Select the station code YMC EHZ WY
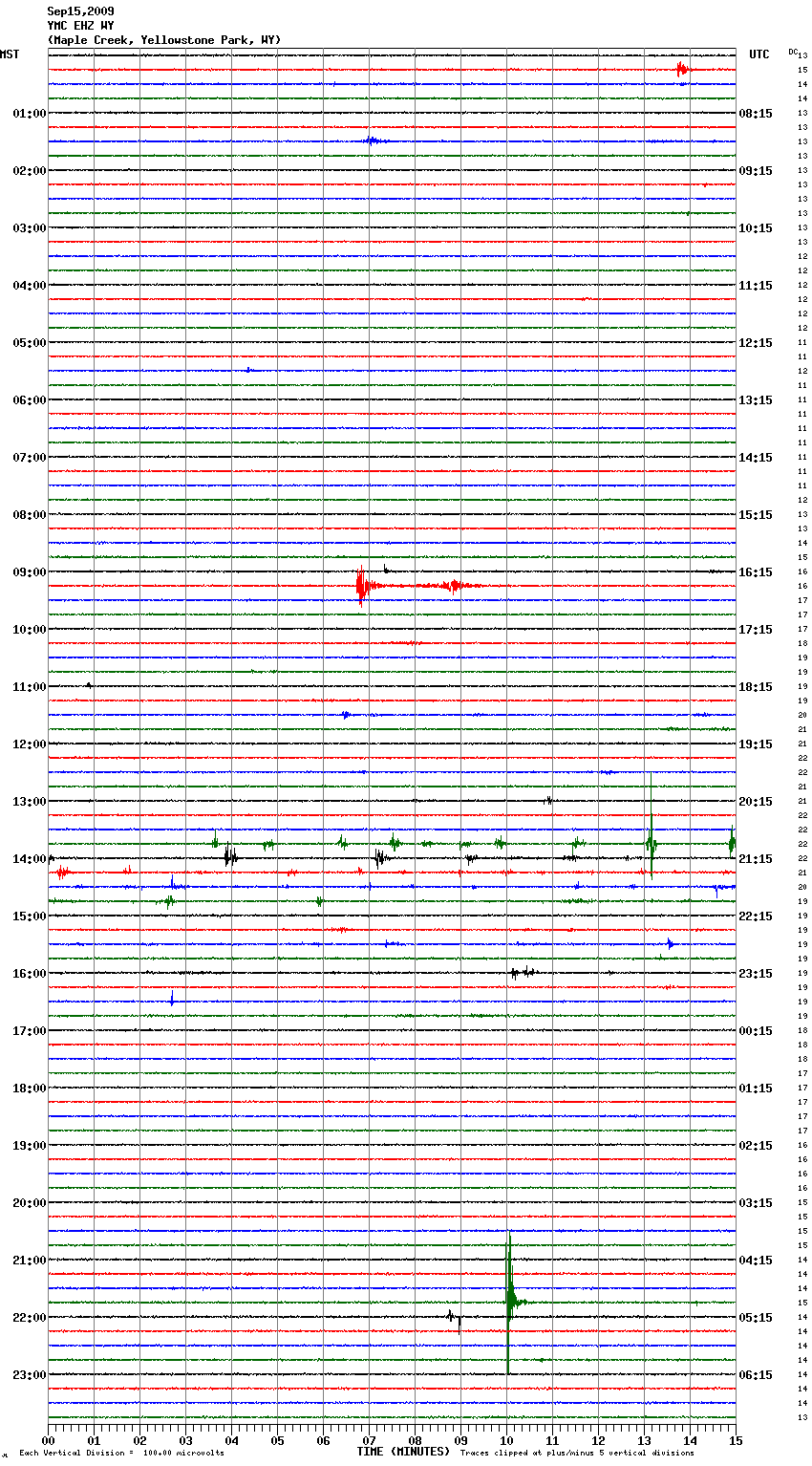Viewport: 812px width, 1466px height. [80, 26]
